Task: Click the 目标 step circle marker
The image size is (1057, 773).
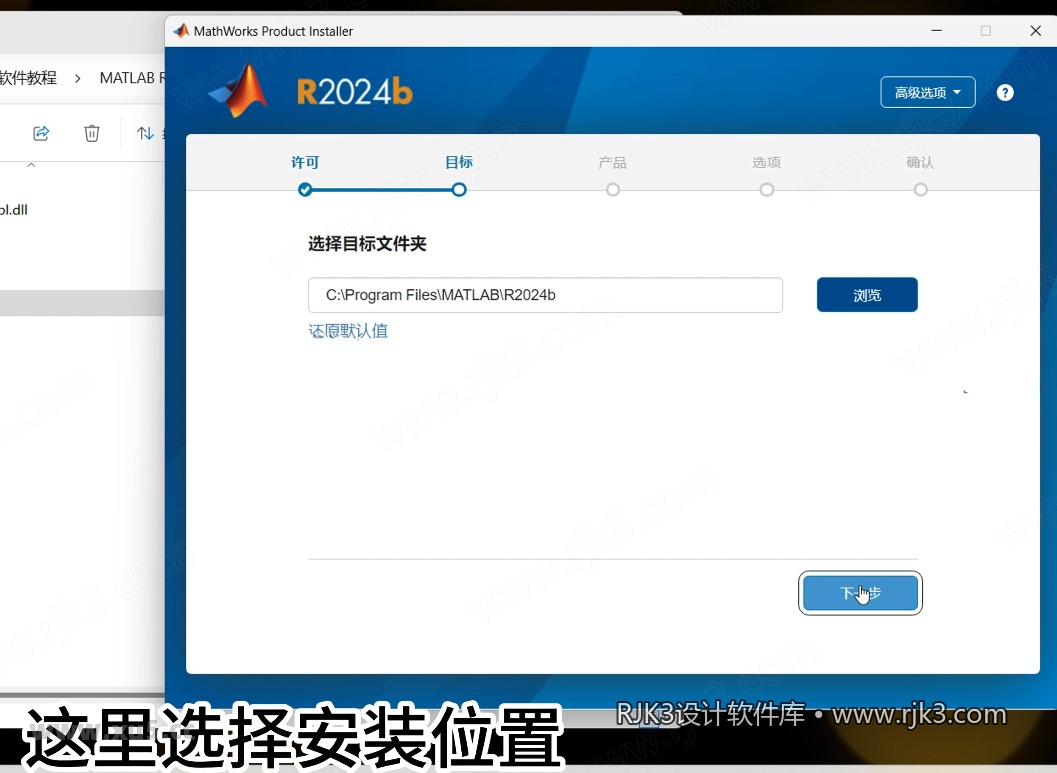Action: (x=459, y=189)
